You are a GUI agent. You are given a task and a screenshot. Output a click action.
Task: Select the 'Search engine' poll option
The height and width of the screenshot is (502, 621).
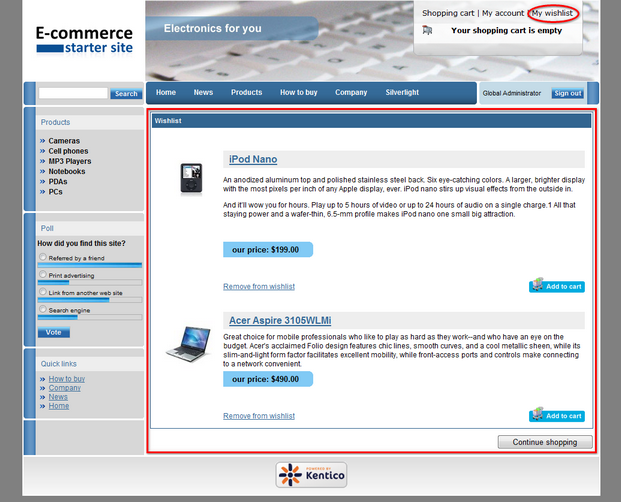coord(43,310)
